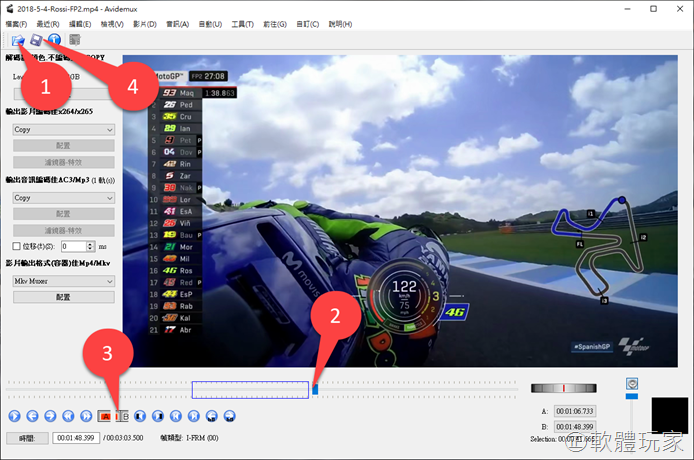This screenshot has height=460, width=694.
Task: Click the Save Video floppy icon
Action: pos(36,40)
